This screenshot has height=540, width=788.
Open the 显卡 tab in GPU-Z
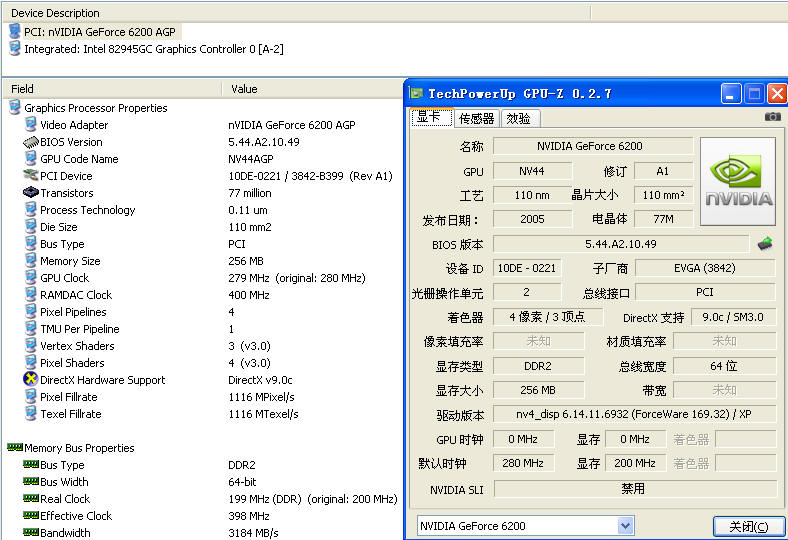tap(432, 118)
